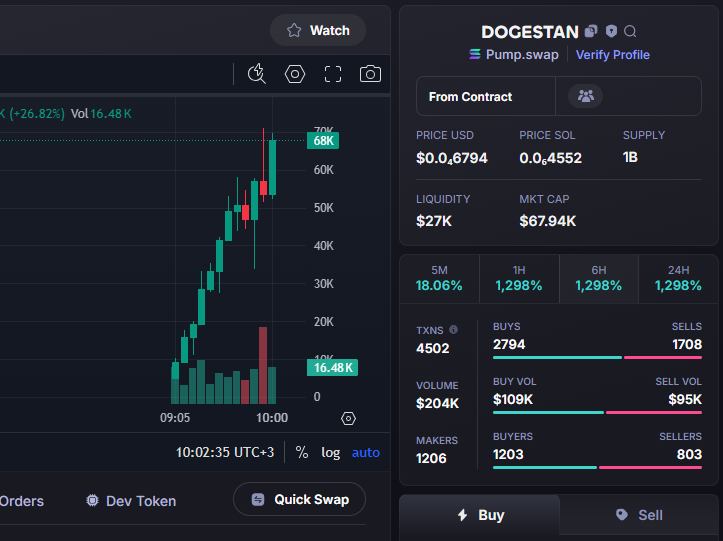Click the Watch star button

tap(318, 30)
